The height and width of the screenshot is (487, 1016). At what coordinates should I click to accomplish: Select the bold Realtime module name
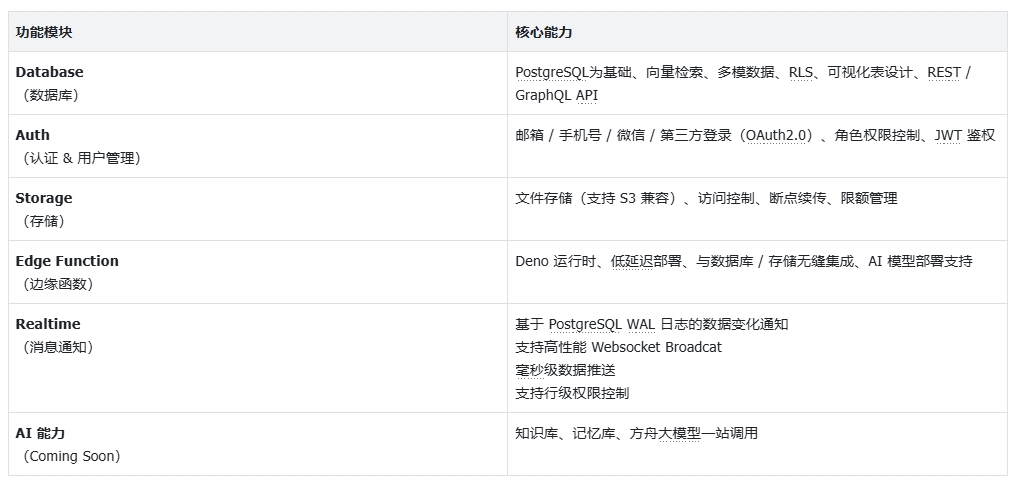click(x=48, y=323)
